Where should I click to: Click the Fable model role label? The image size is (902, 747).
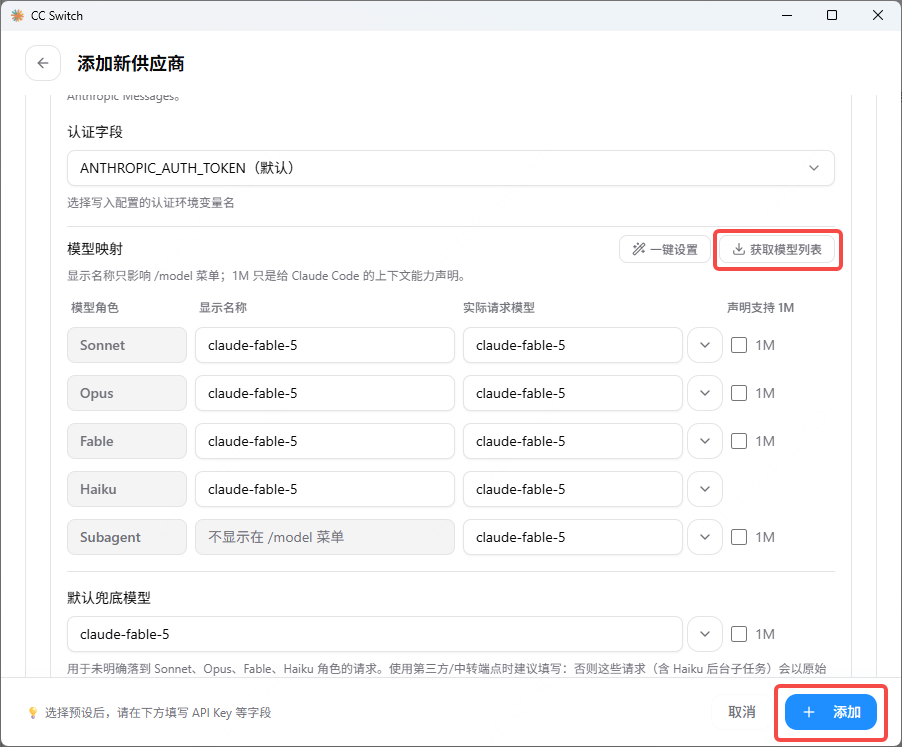click(127, 441)
